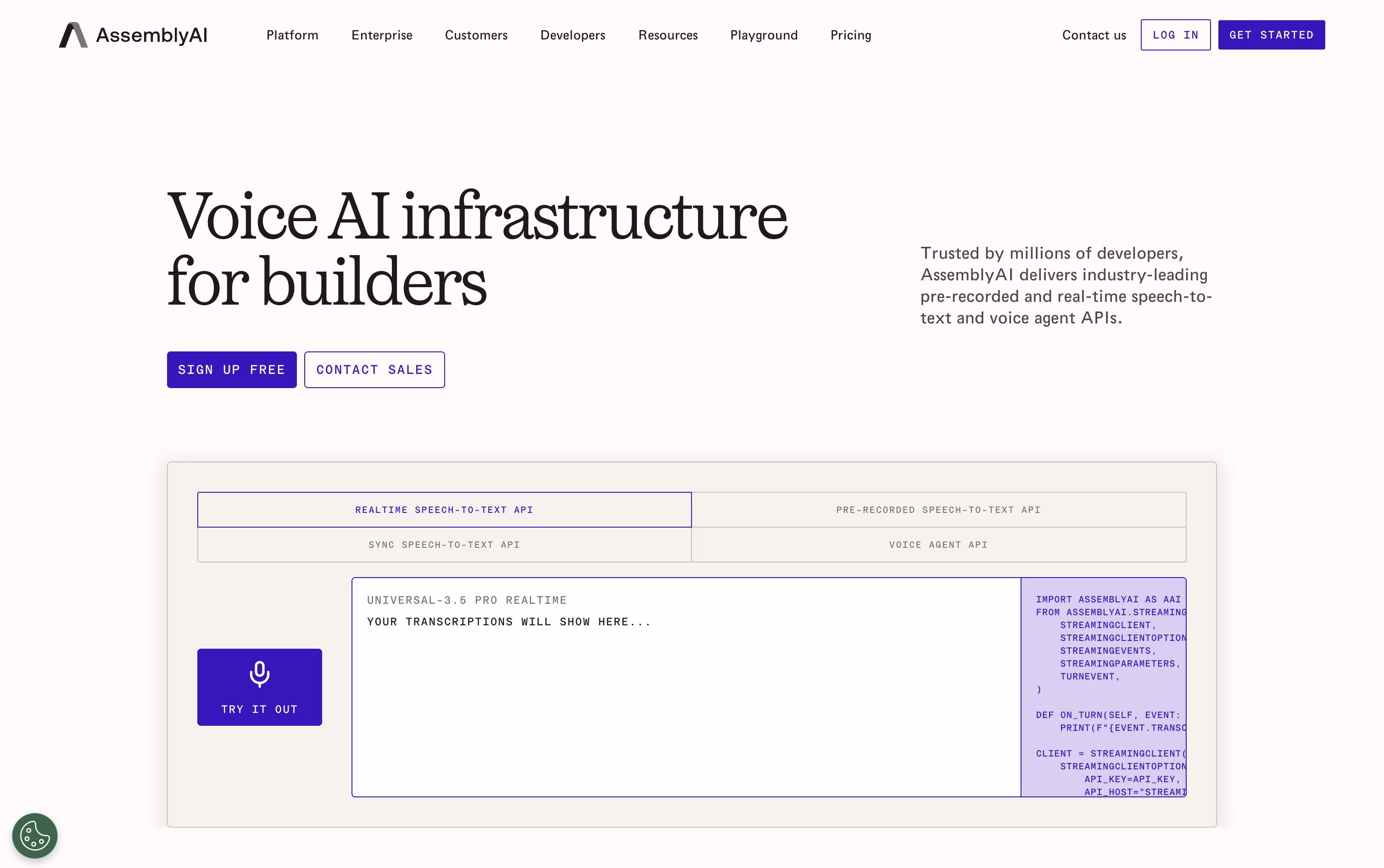Go to Customers in the navigation

pos(476,35)
